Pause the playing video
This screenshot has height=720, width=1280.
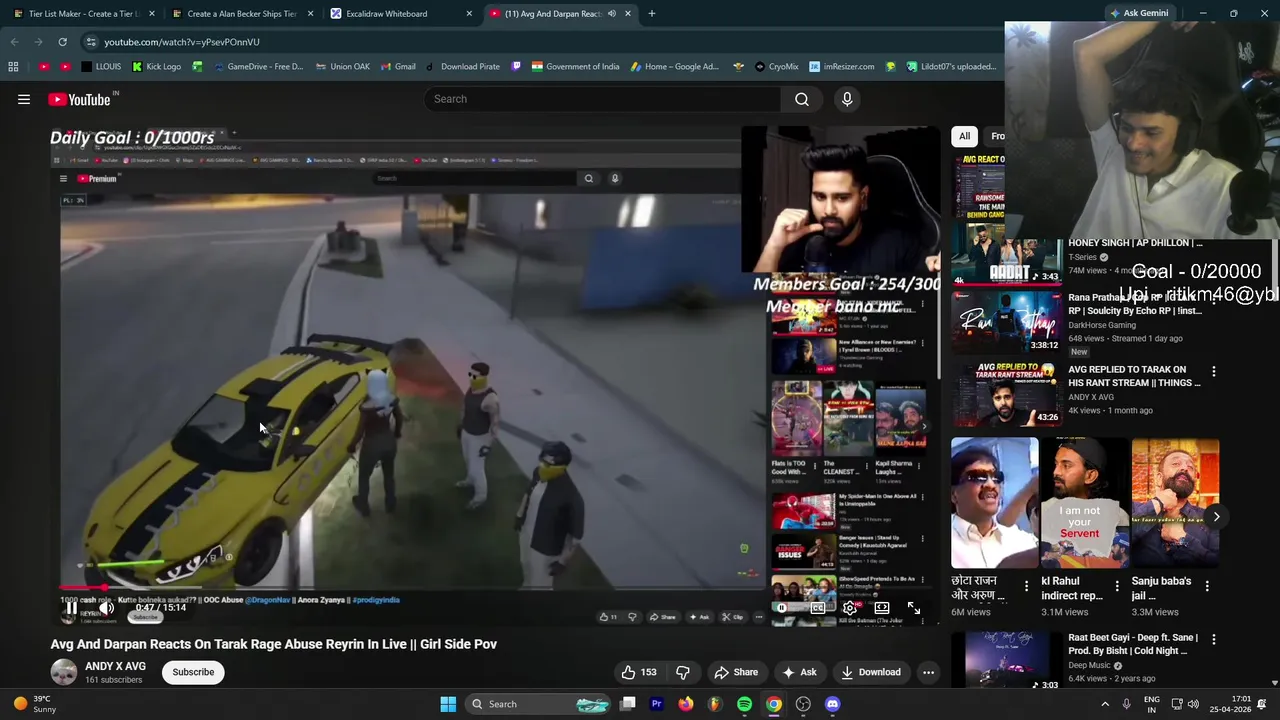[x=72, y=607]
